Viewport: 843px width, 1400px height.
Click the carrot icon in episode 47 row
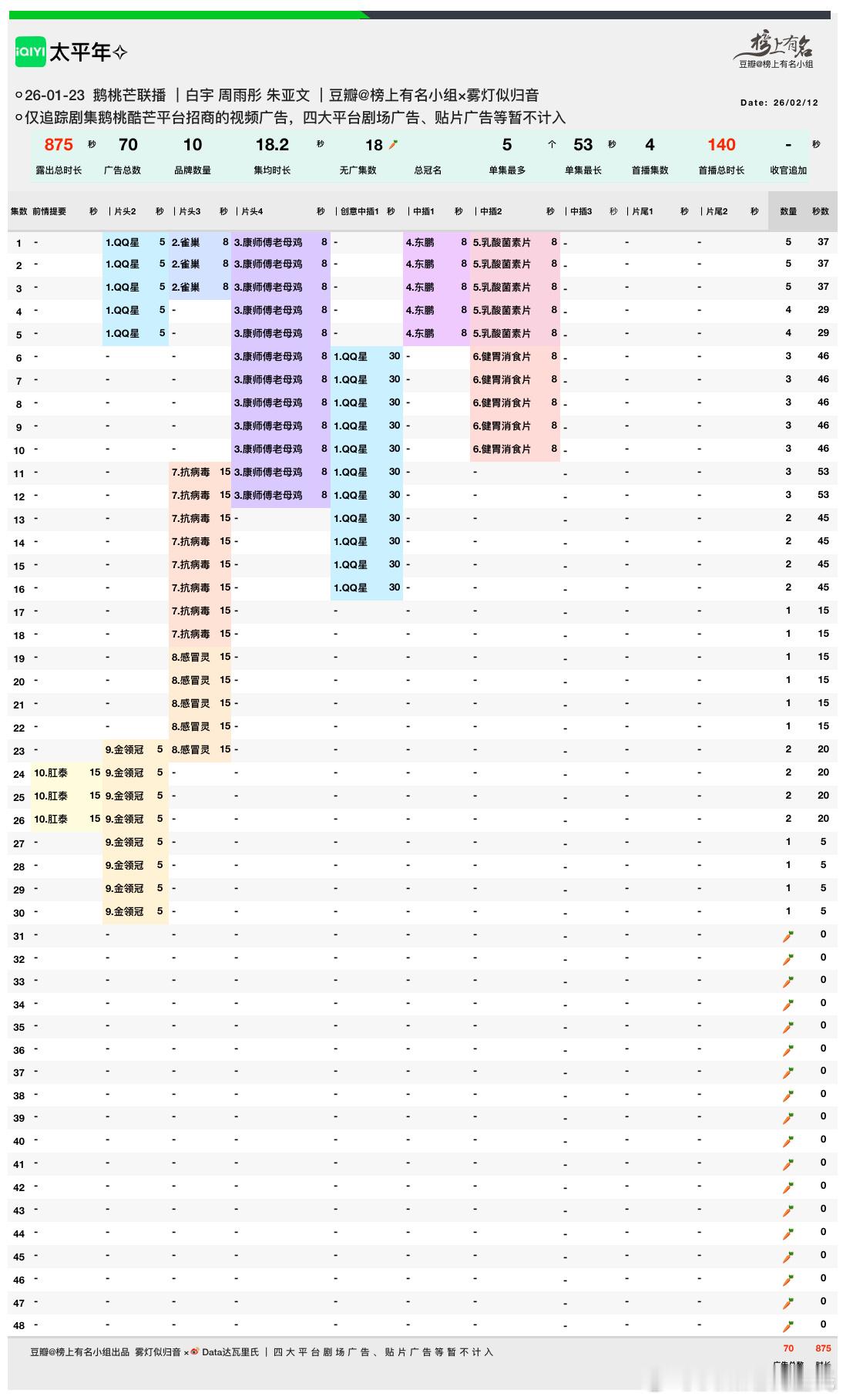788,1303
